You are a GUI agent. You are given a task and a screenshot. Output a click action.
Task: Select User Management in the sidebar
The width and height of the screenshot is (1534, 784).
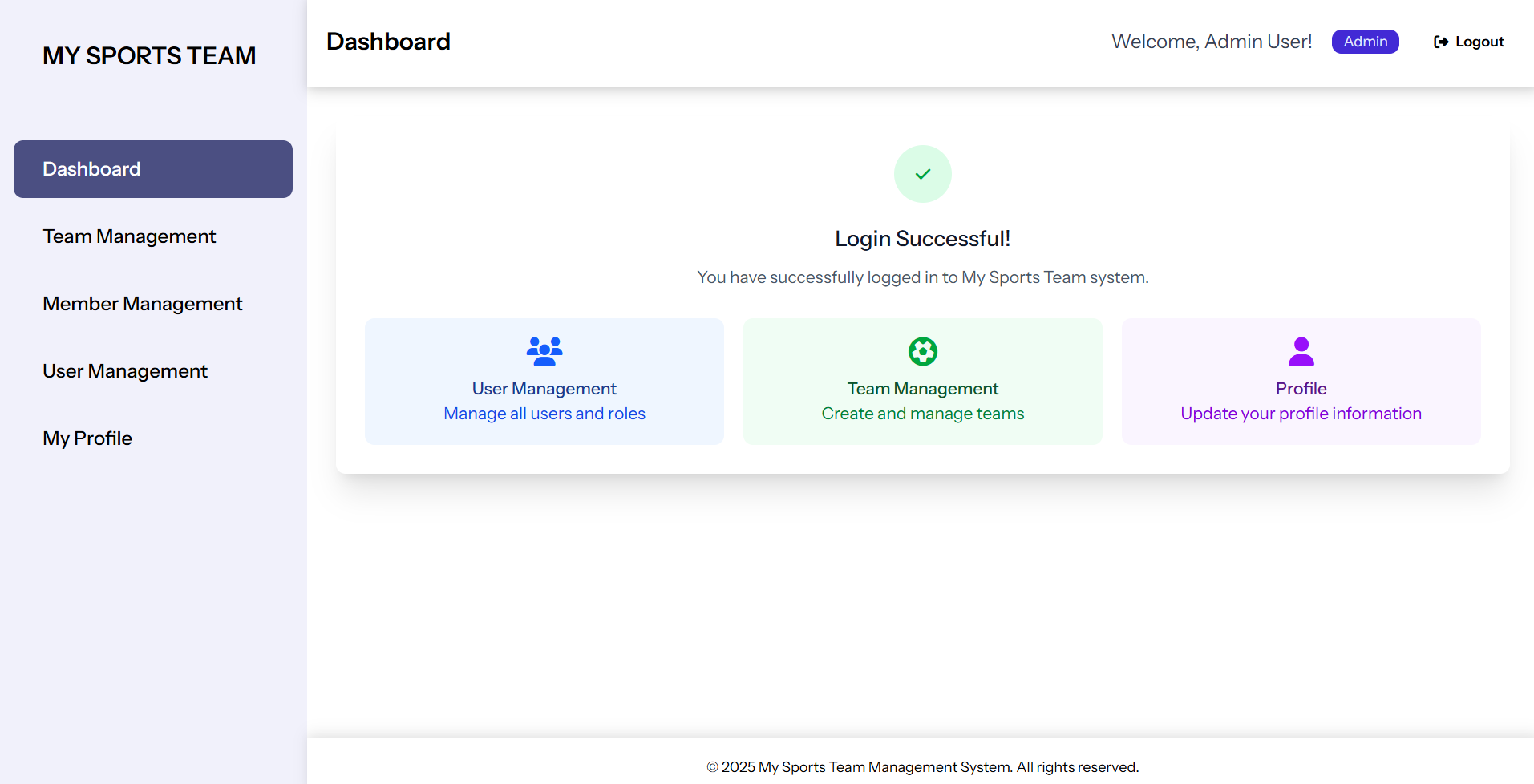(124, 370)
